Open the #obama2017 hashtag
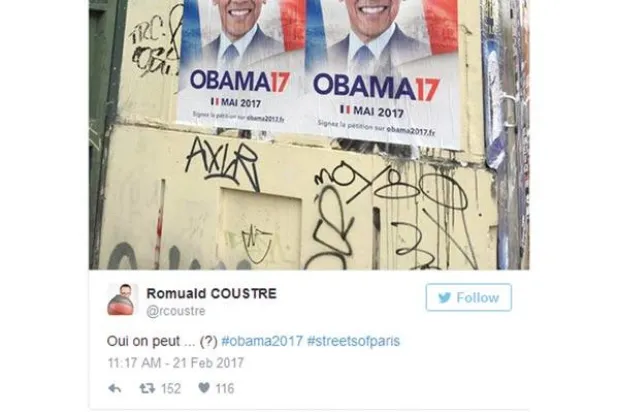 [x=262, y=341]
